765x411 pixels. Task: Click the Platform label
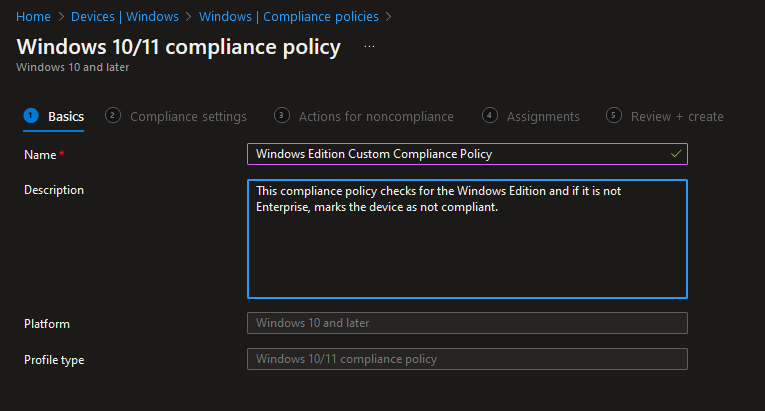[47, 324]
